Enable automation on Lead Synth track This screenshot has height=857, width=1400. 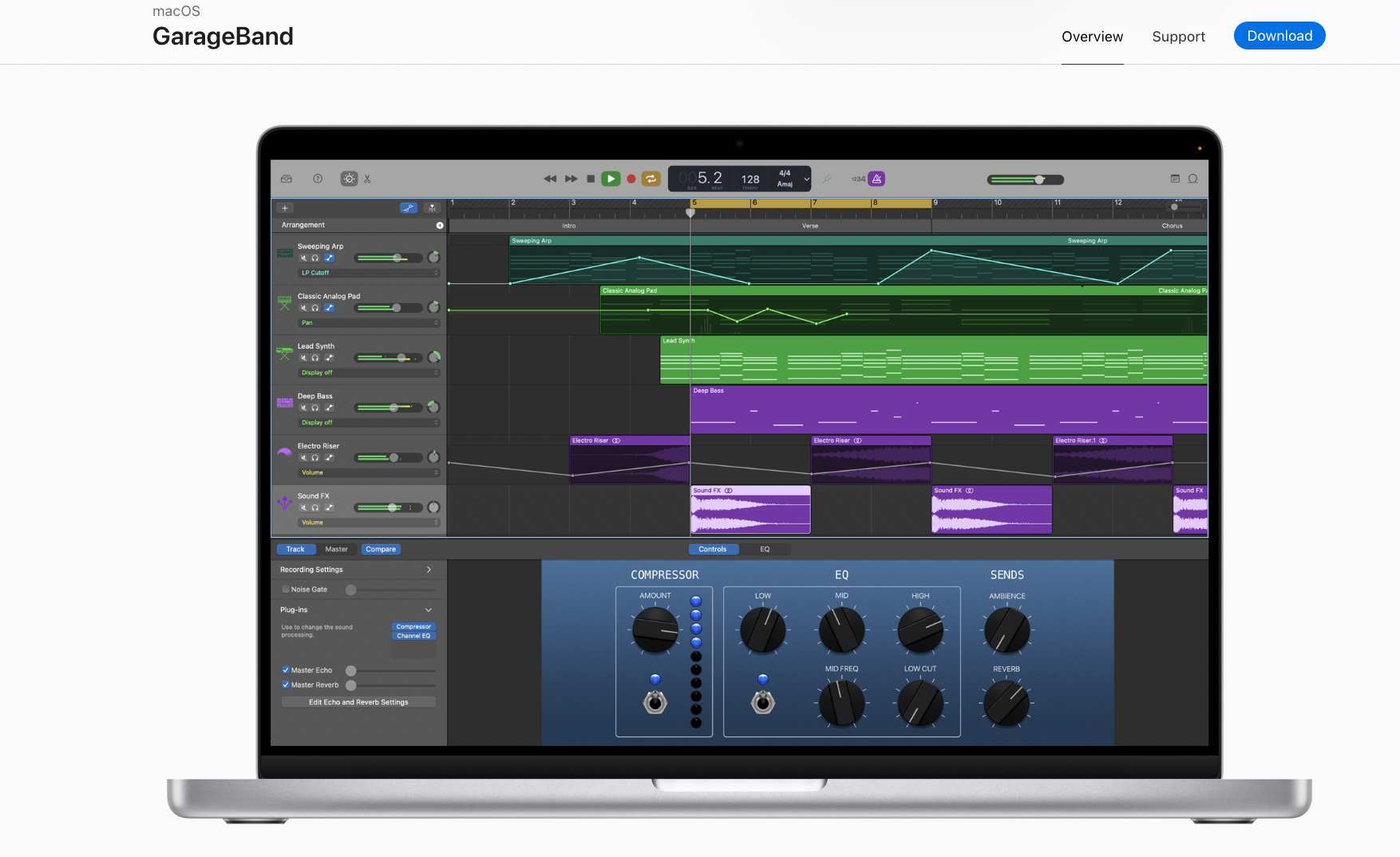click(329, 357)
